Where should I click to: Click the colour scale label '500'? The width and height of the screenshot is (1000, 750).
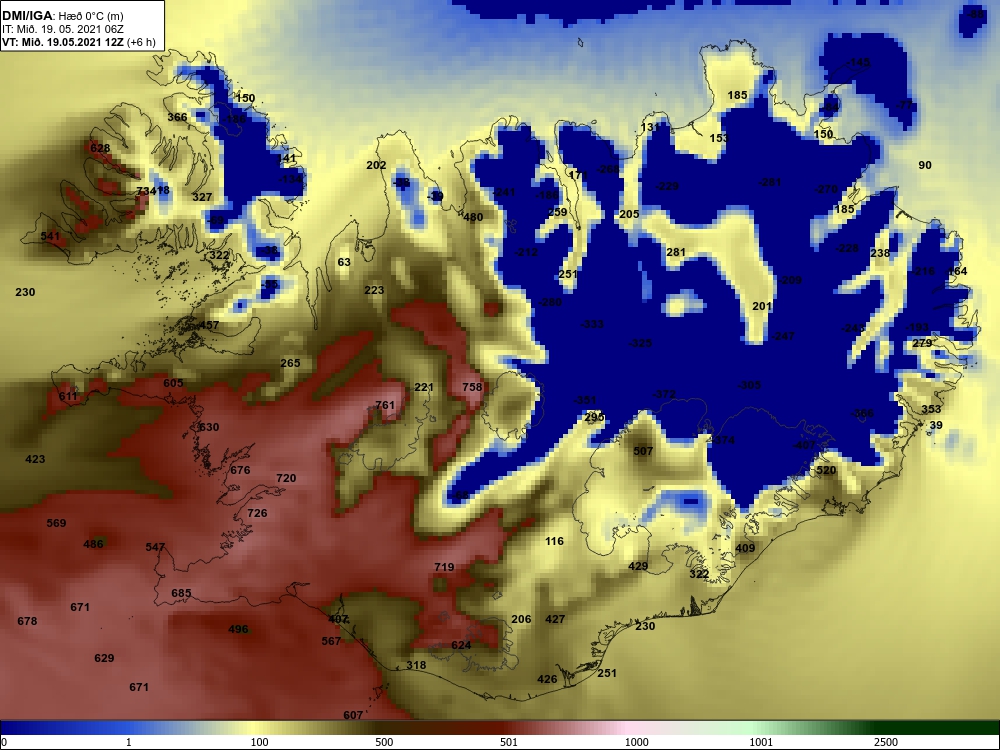[x=384, y=742]
